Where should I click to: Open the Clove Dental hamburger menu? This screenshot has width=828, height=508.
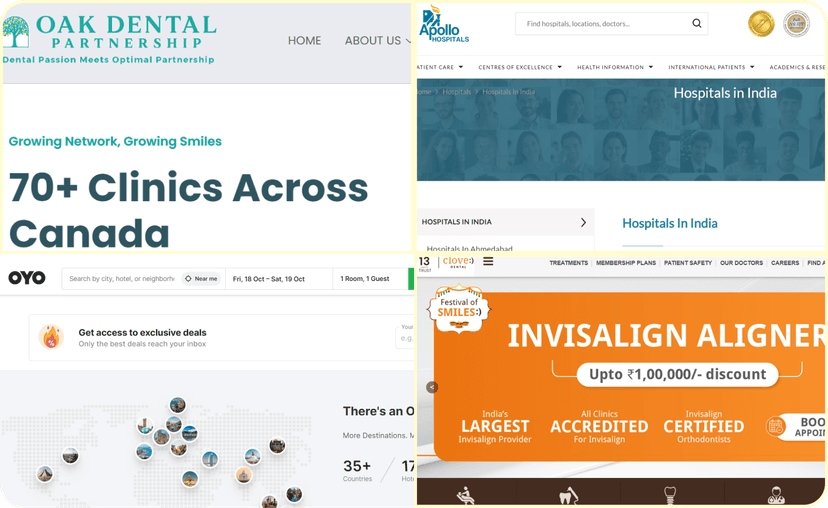[x=488, y=262]
